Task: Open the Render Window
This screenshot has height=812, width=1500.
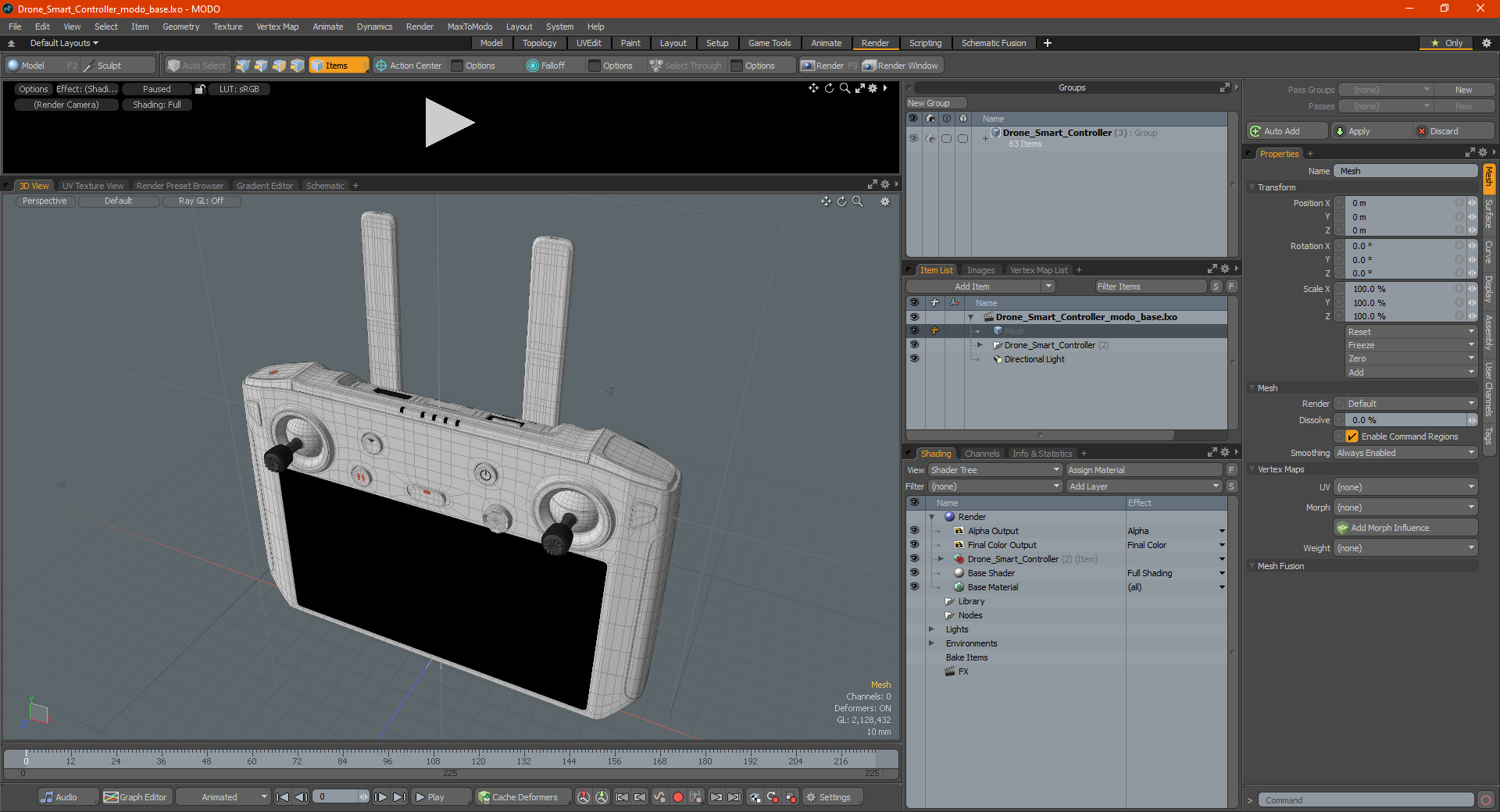Action: point(901,66)
